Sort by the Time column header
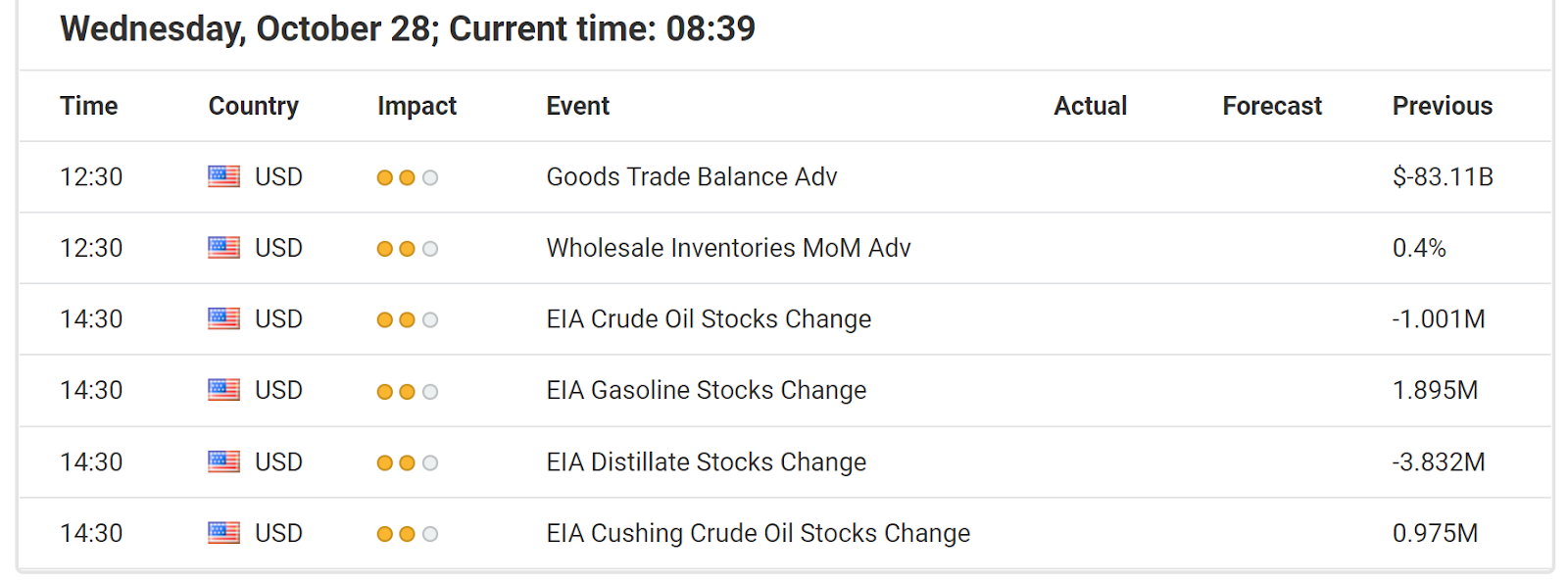Viewport: 1568px width, 582px height. [x=89, y=106]
